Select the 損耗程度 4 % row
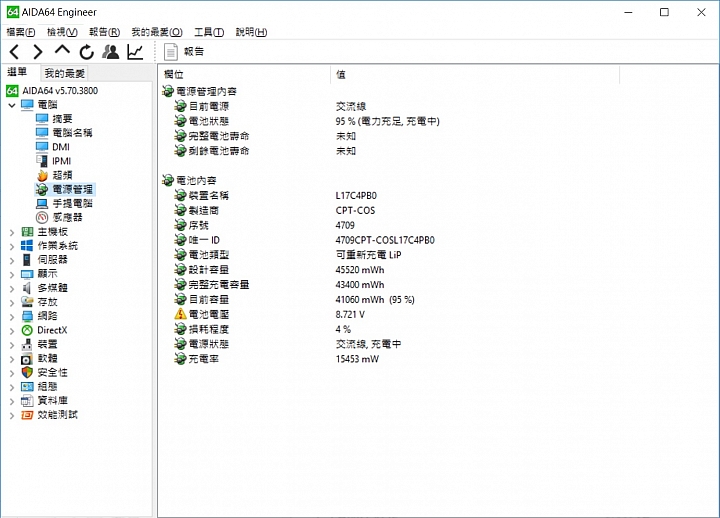 263,329
